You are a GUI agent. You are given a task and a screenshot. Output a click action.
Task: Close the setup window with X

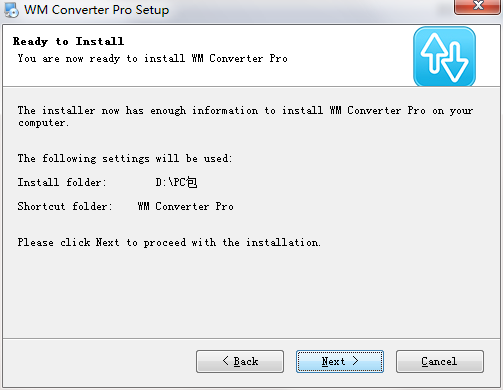click(x=478, y=6)
